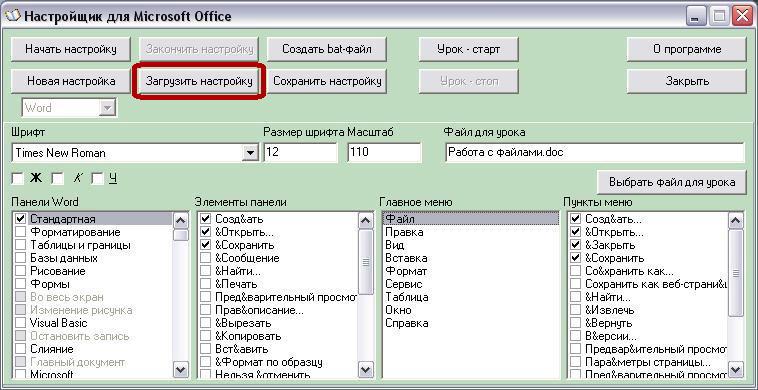
Task: Check the 'Формы' panel checkbox
Action: click(x=20, y=284)
